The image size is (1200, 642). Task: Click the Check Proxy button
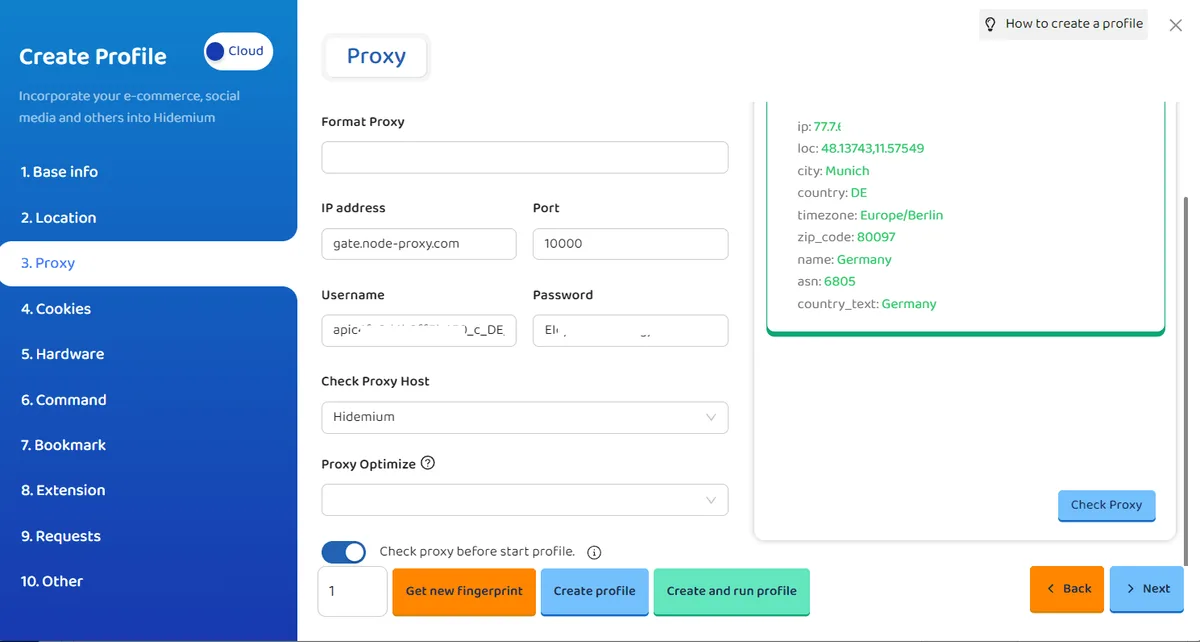tap(1106, 505)
